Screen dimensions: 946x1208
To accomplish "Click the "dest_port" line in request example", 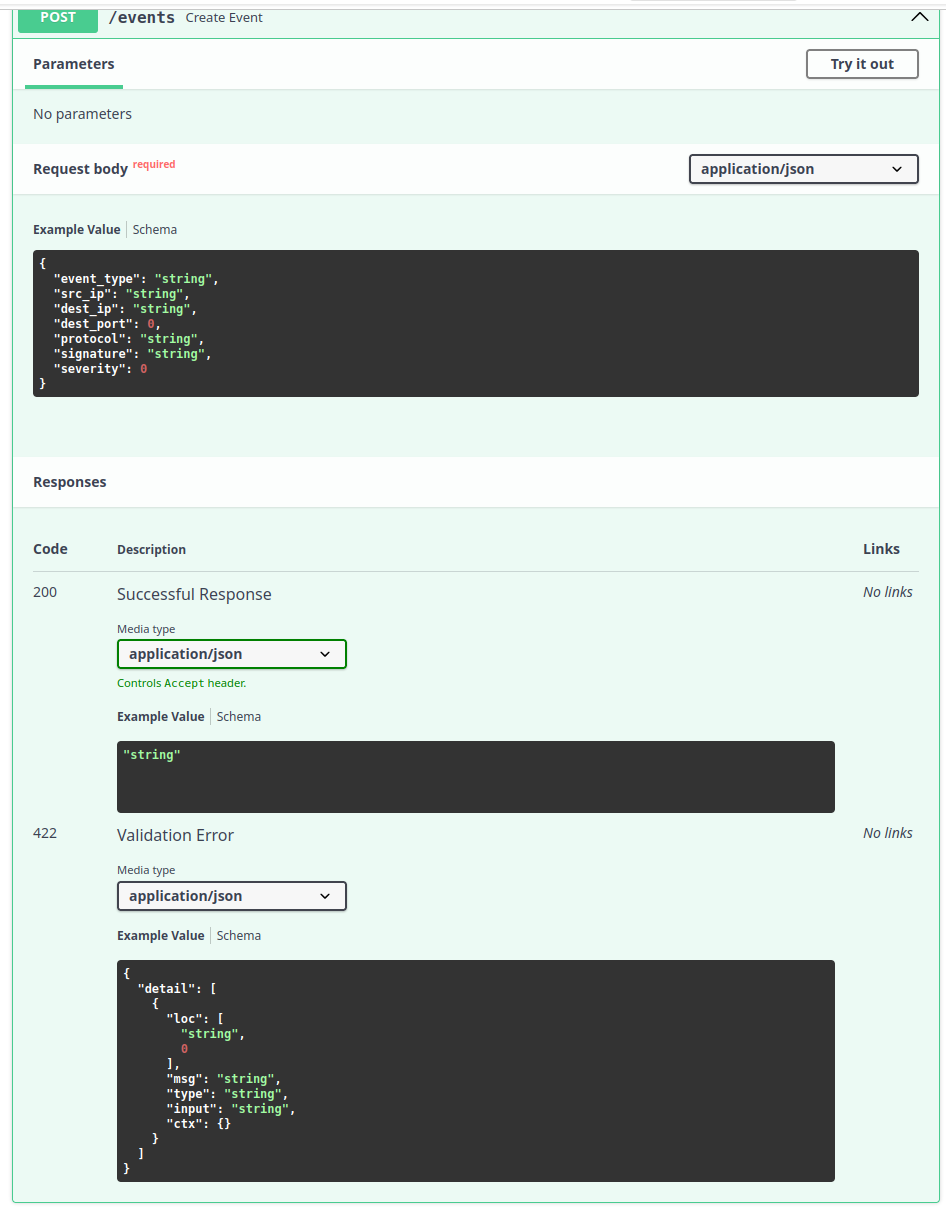I will (x=107, y=324).
